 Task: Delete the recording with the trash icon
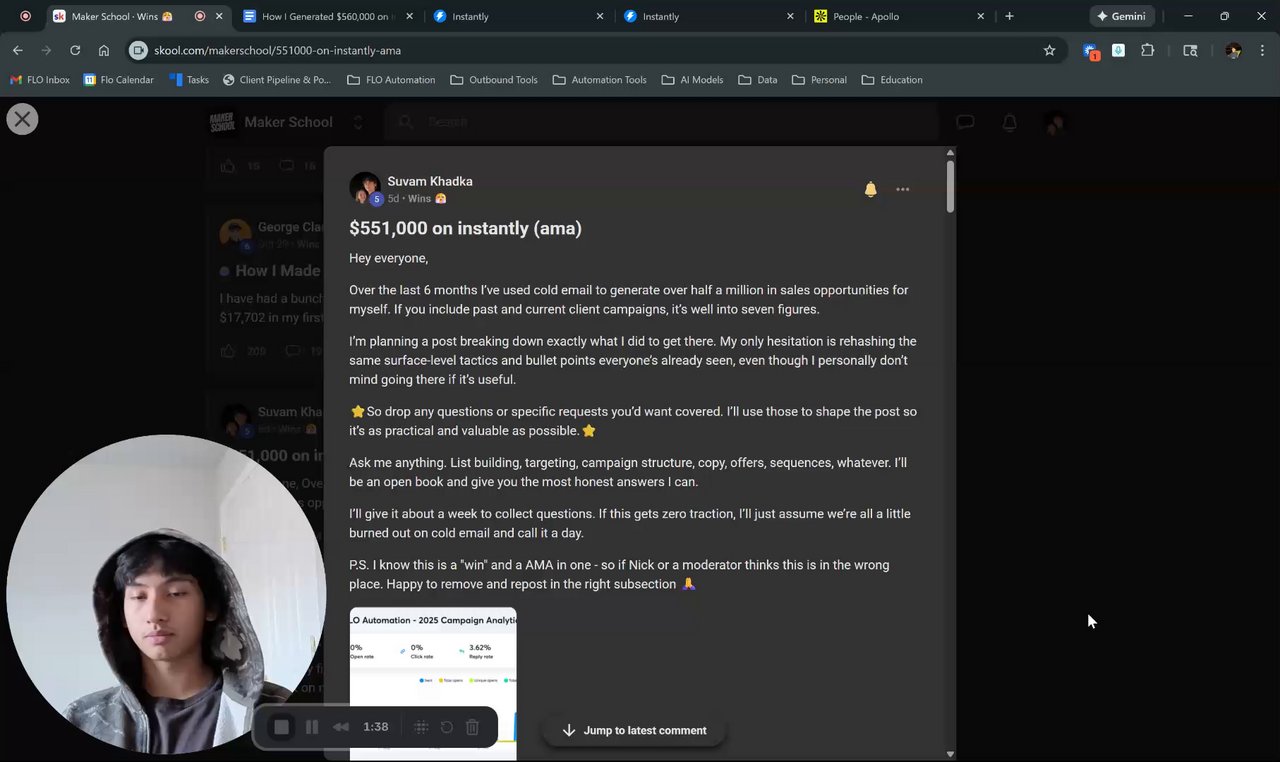tap(473, 727)
